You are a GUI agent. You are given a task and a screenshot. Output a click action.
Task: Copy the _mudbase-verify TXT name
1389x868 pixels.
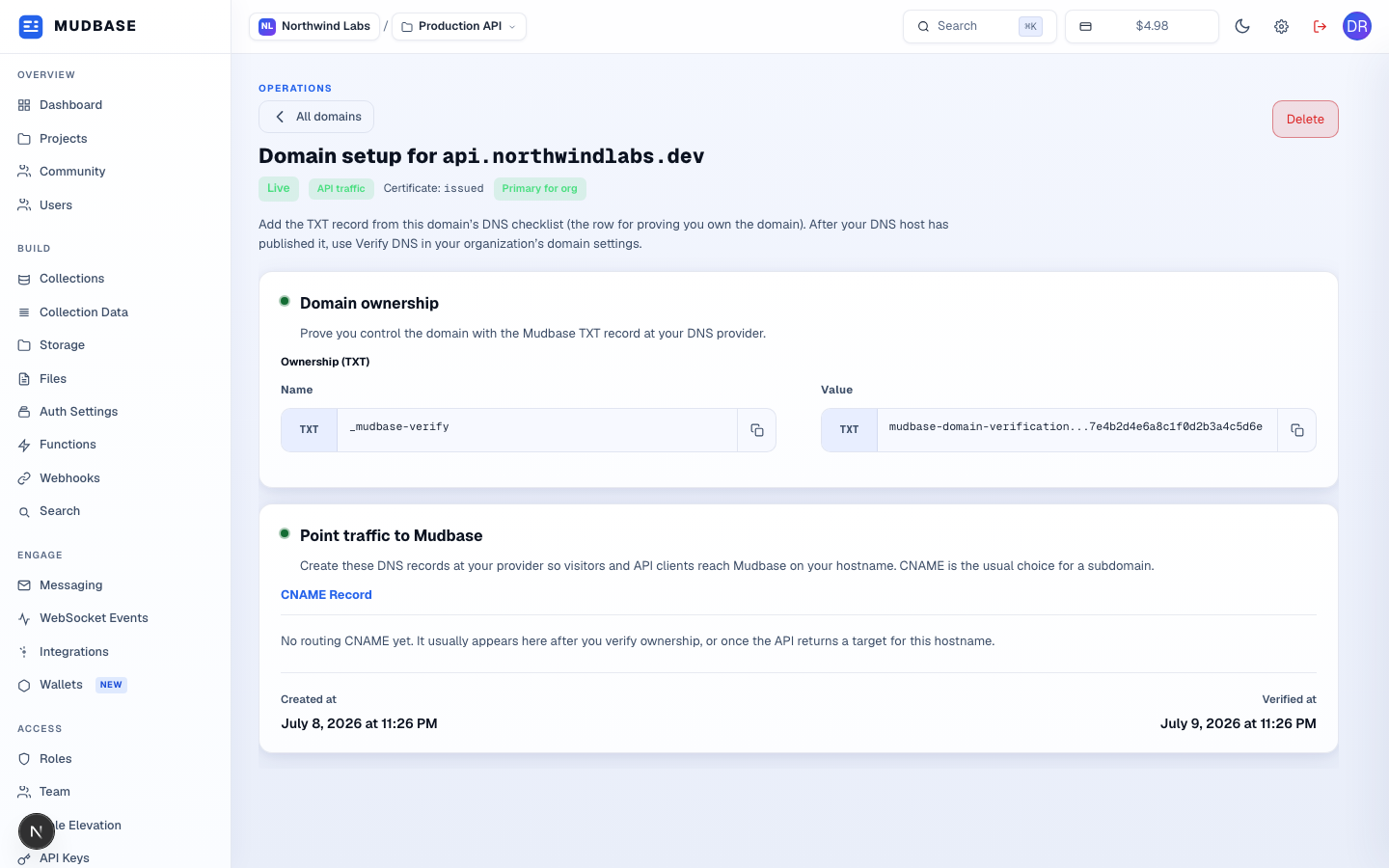[x=757, y=430]
